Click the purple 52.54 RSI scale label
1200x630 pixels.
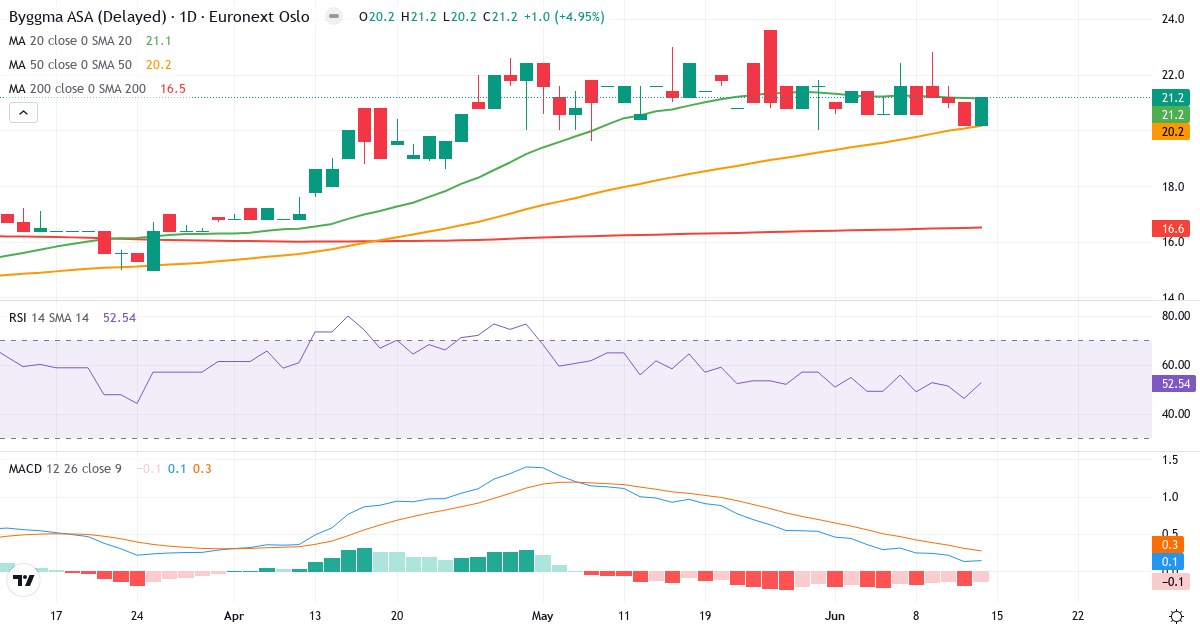click(x=1172, y=384)
